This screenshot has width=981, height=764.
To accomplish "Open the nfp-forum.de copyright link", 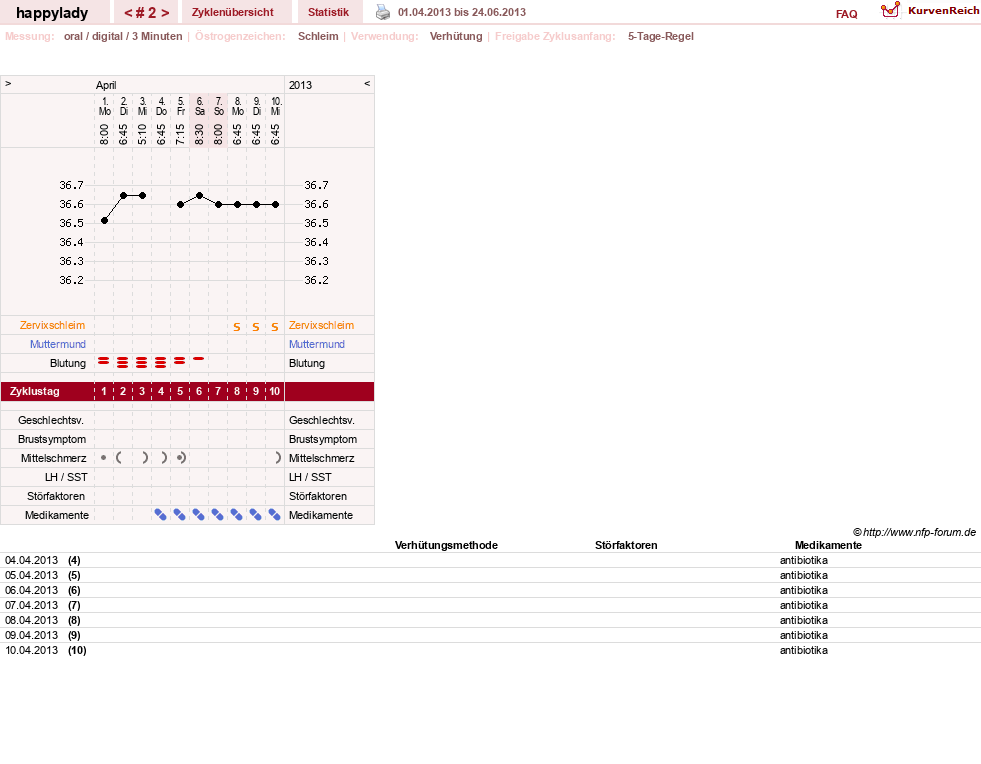I will click(x=914, y=532).
